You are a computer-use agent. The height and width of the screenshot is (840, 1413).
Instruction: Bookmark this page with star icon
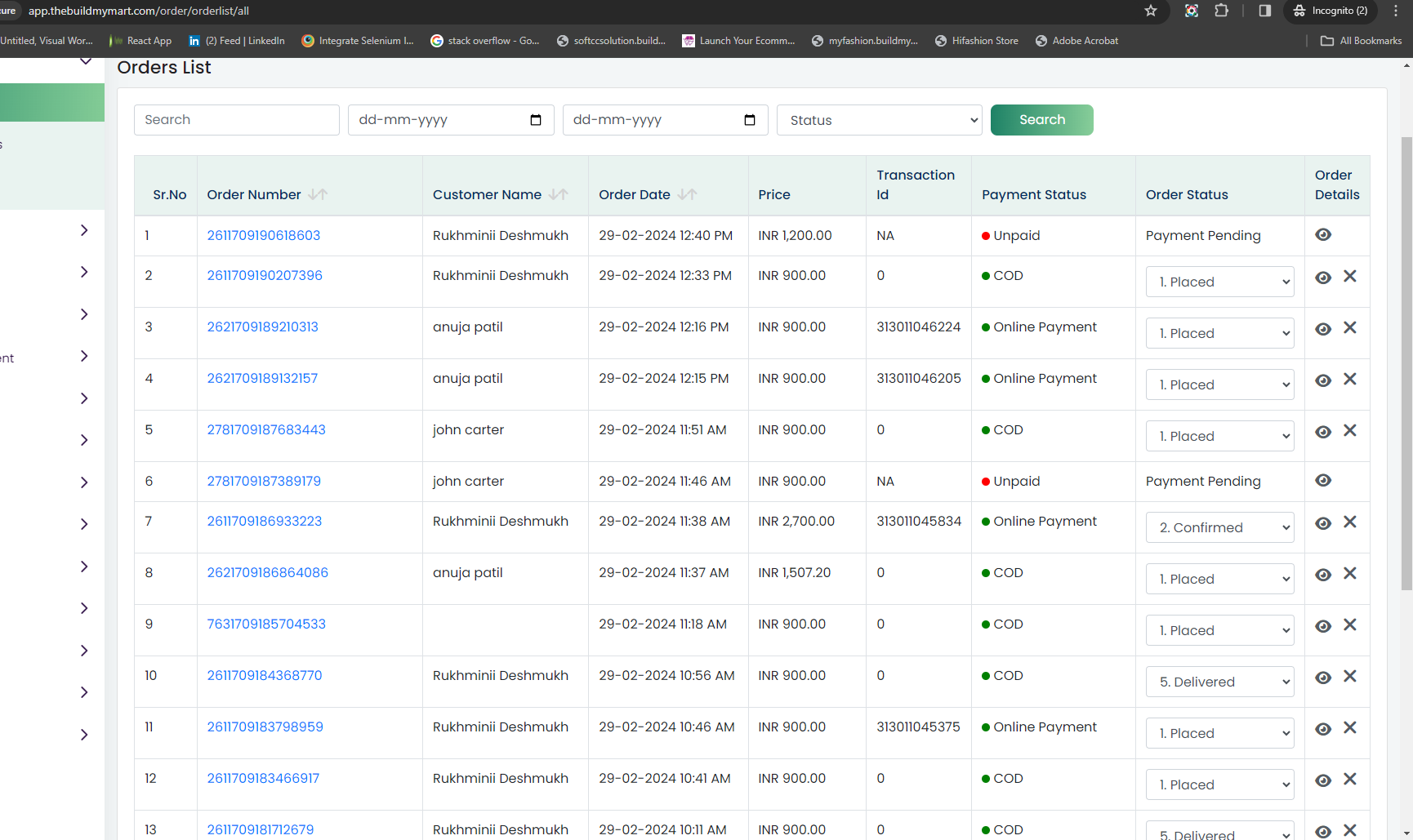tap(1151, 11)
